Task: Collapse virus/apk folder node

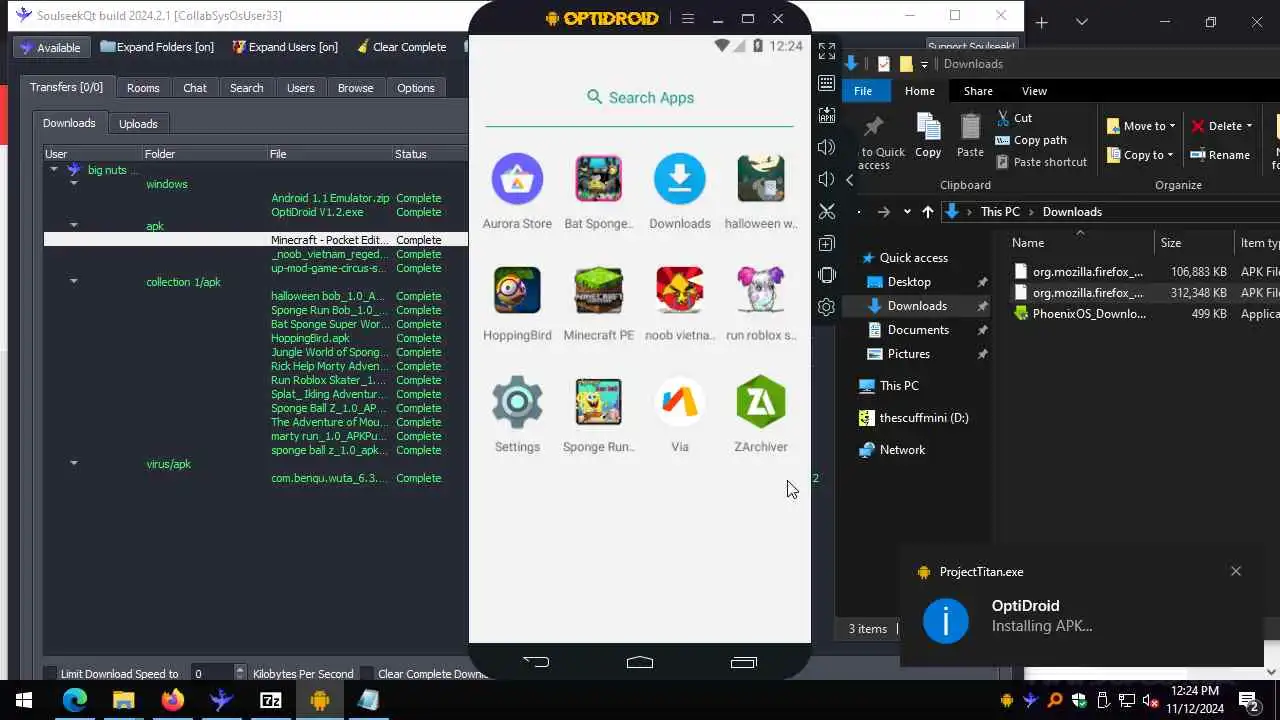Action: click(x=74, y=464)
